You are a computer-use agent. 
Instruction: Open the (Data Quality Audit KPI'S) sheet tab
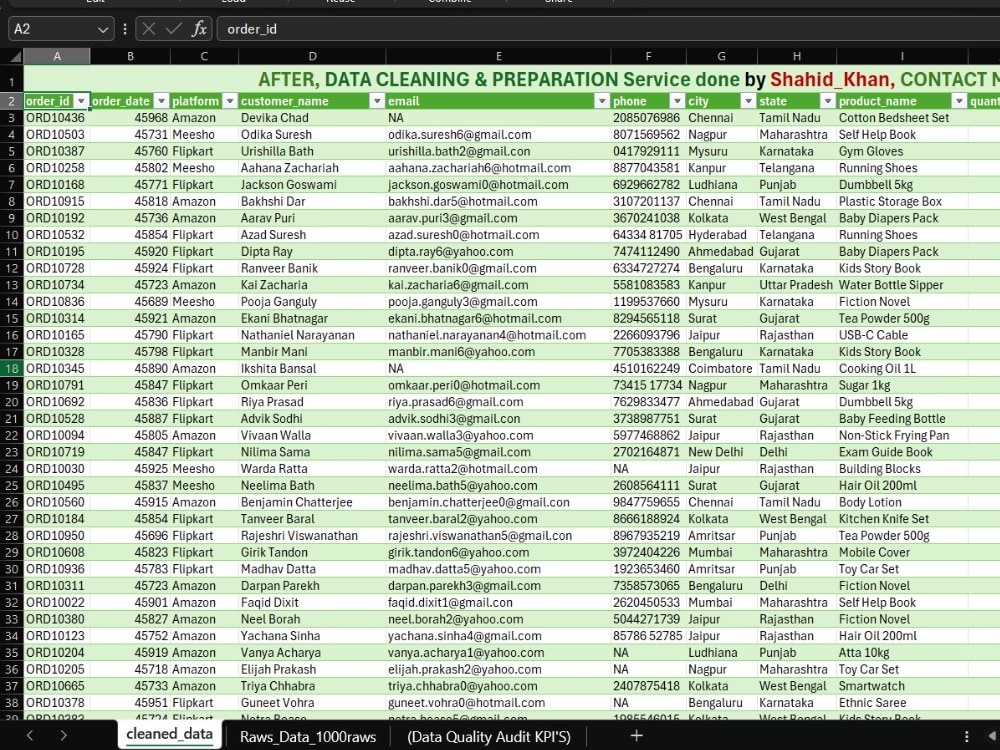[489, 737]
